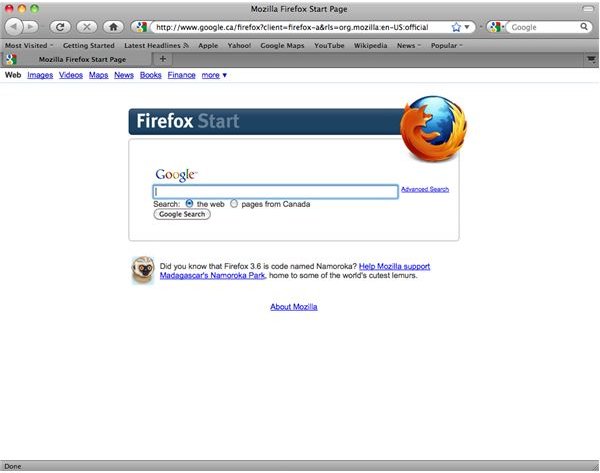
Task: Open the Finance link
Action: pyautogui.click(x=181, y=75)
